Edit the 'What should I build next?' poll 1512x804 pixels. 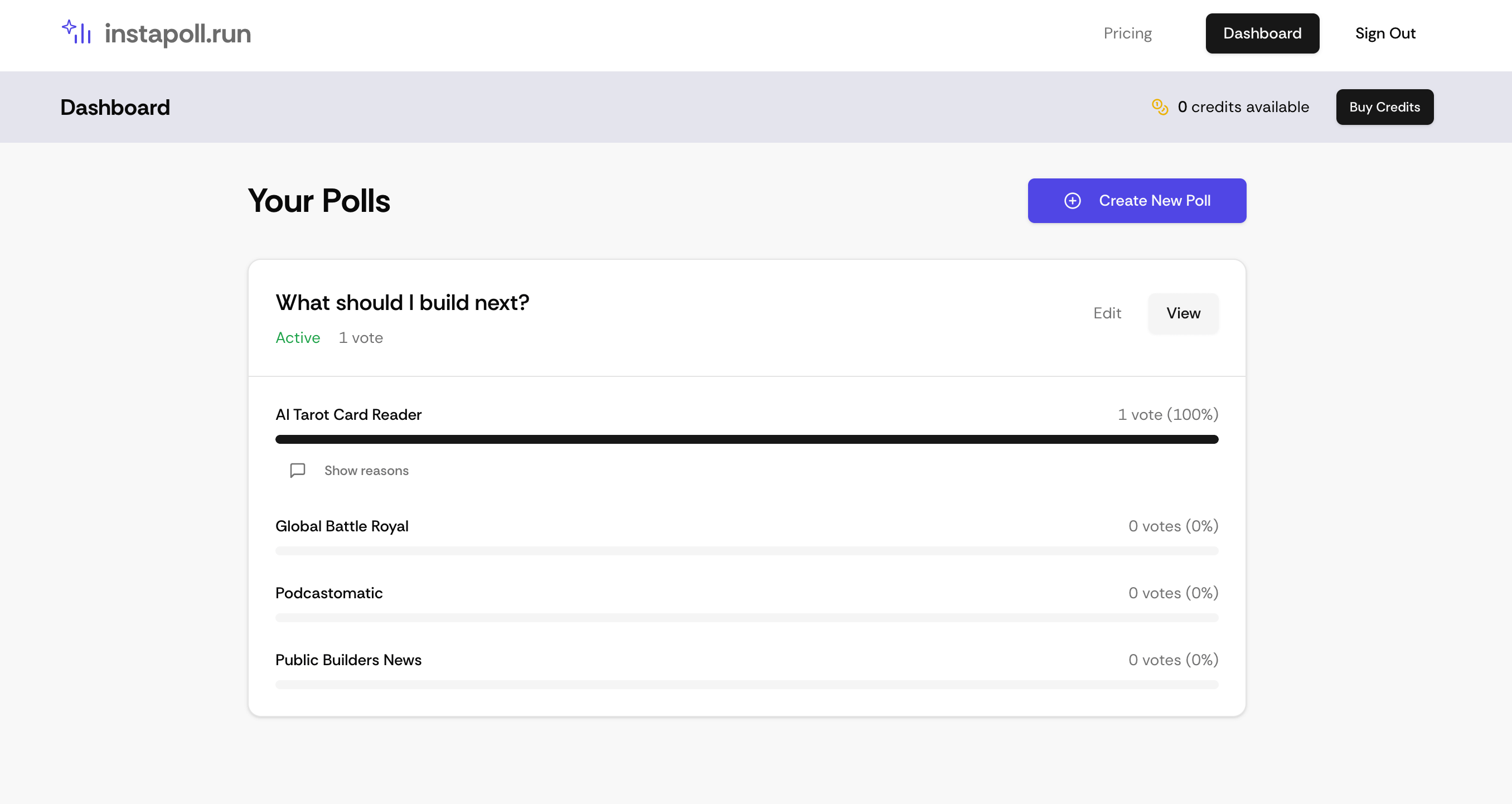(x=1107, y=313)
